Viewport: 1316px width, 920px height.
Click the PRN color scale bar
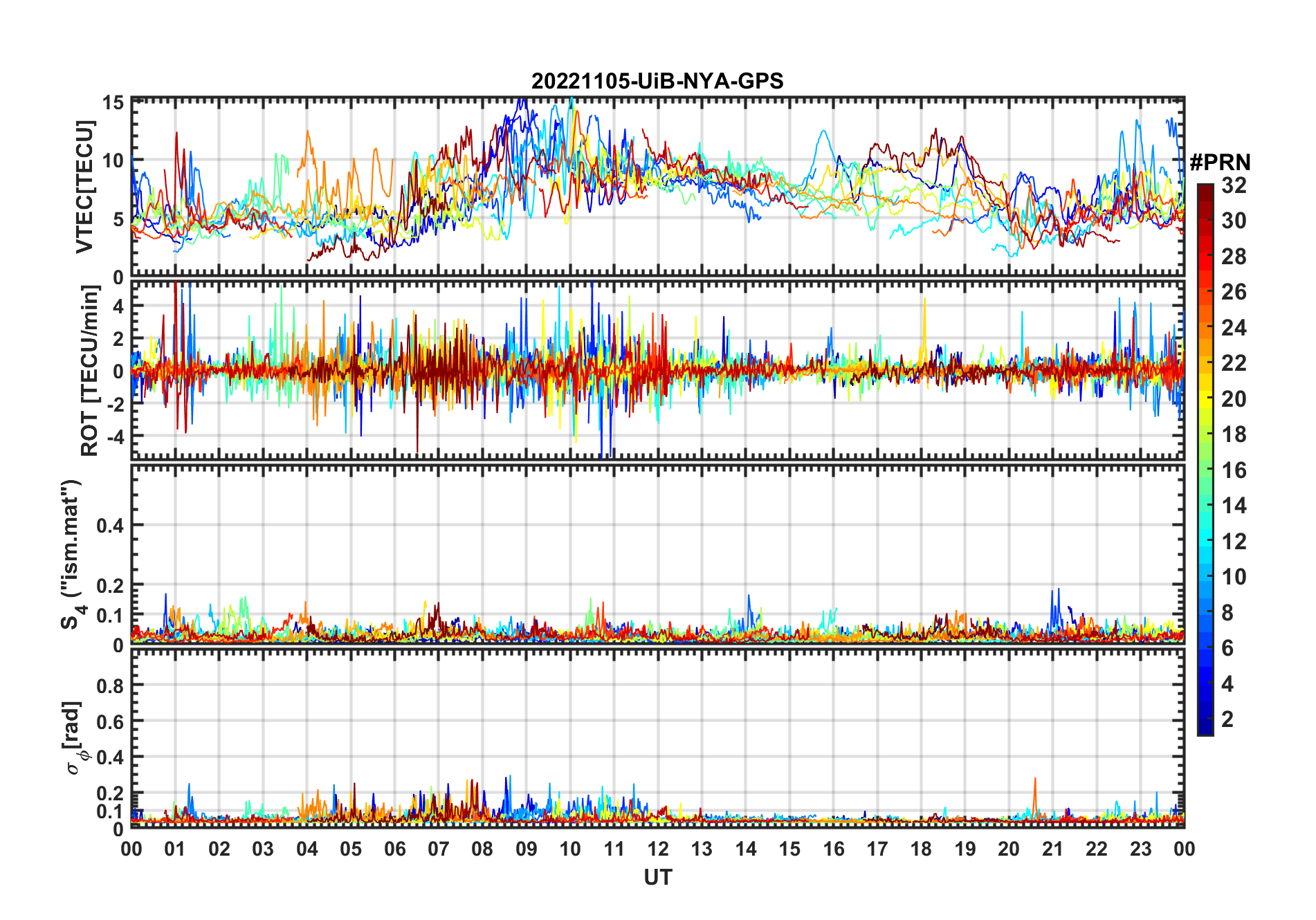[x=1205, y=459]
